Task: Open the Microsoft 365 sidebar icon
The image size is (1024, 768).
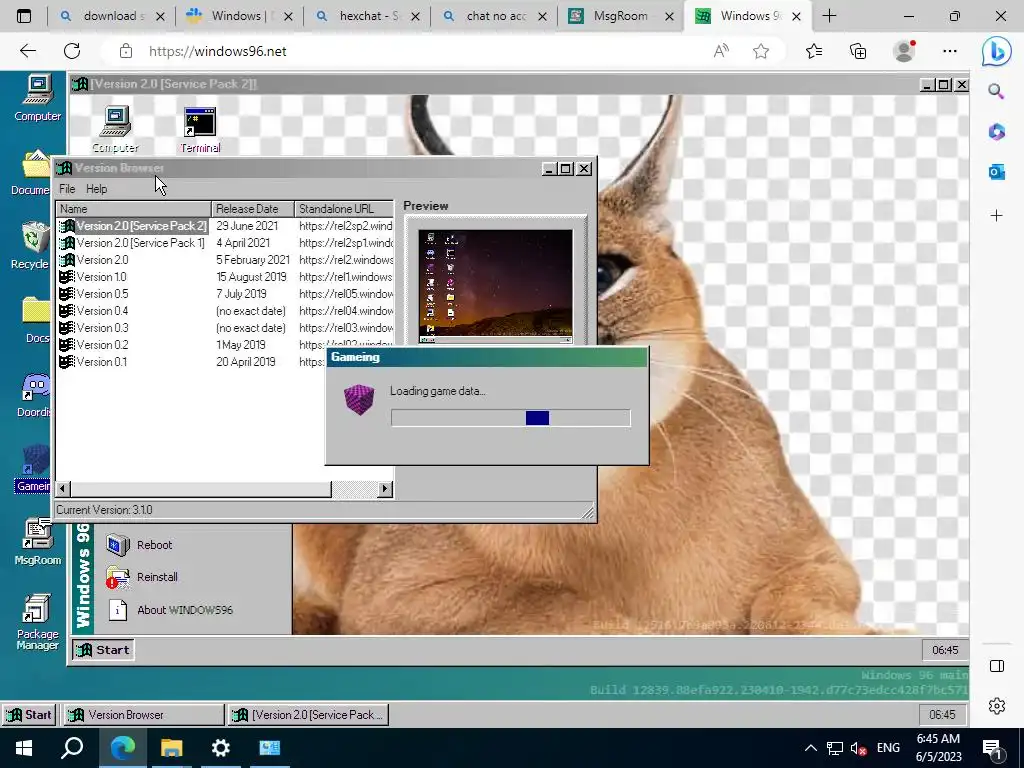Action: 996,132
